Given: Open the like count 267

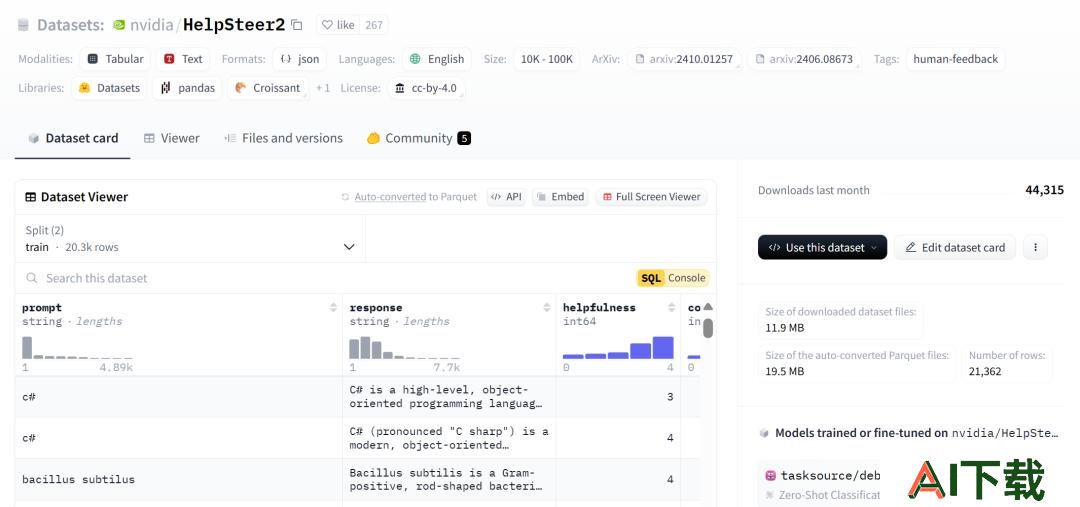Looking at the screenshot, I should [374, 25].
